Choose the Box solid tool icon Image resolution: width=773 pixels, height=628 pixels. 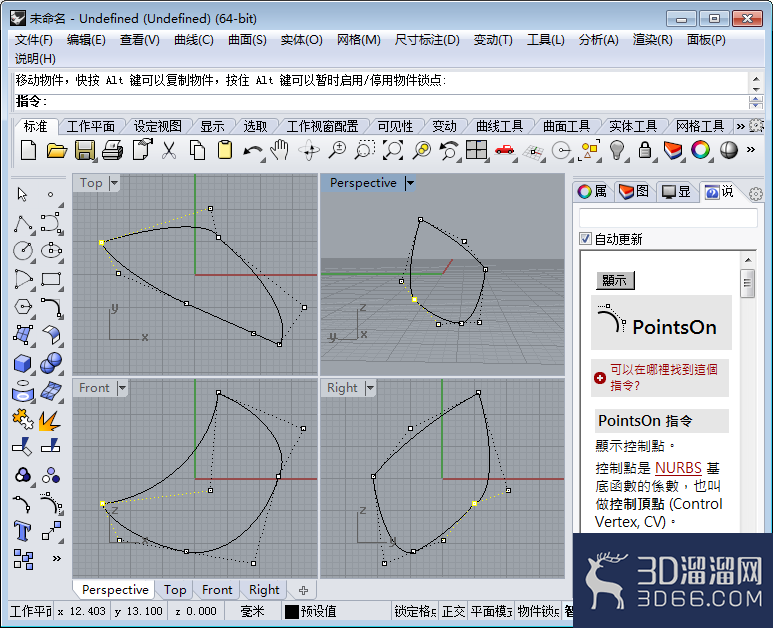click(x=22, y=364)
